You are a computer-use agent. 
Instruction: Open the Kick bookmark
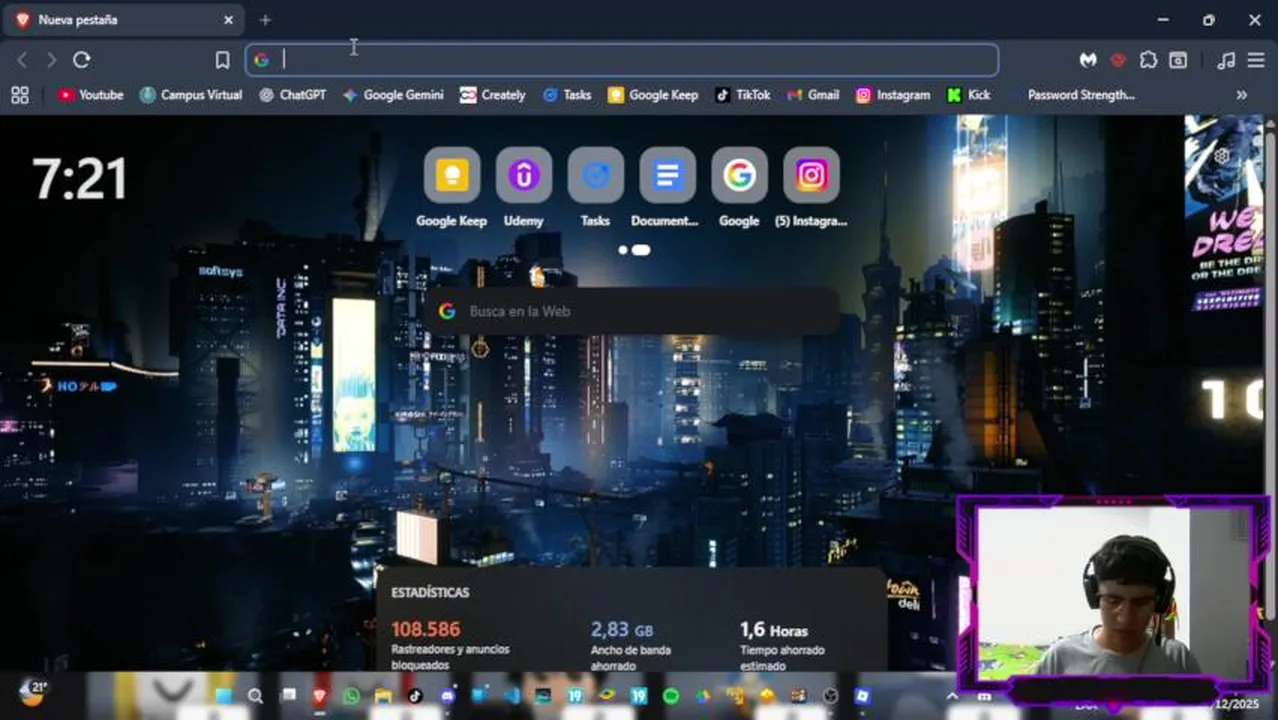(x=969, y=95)
